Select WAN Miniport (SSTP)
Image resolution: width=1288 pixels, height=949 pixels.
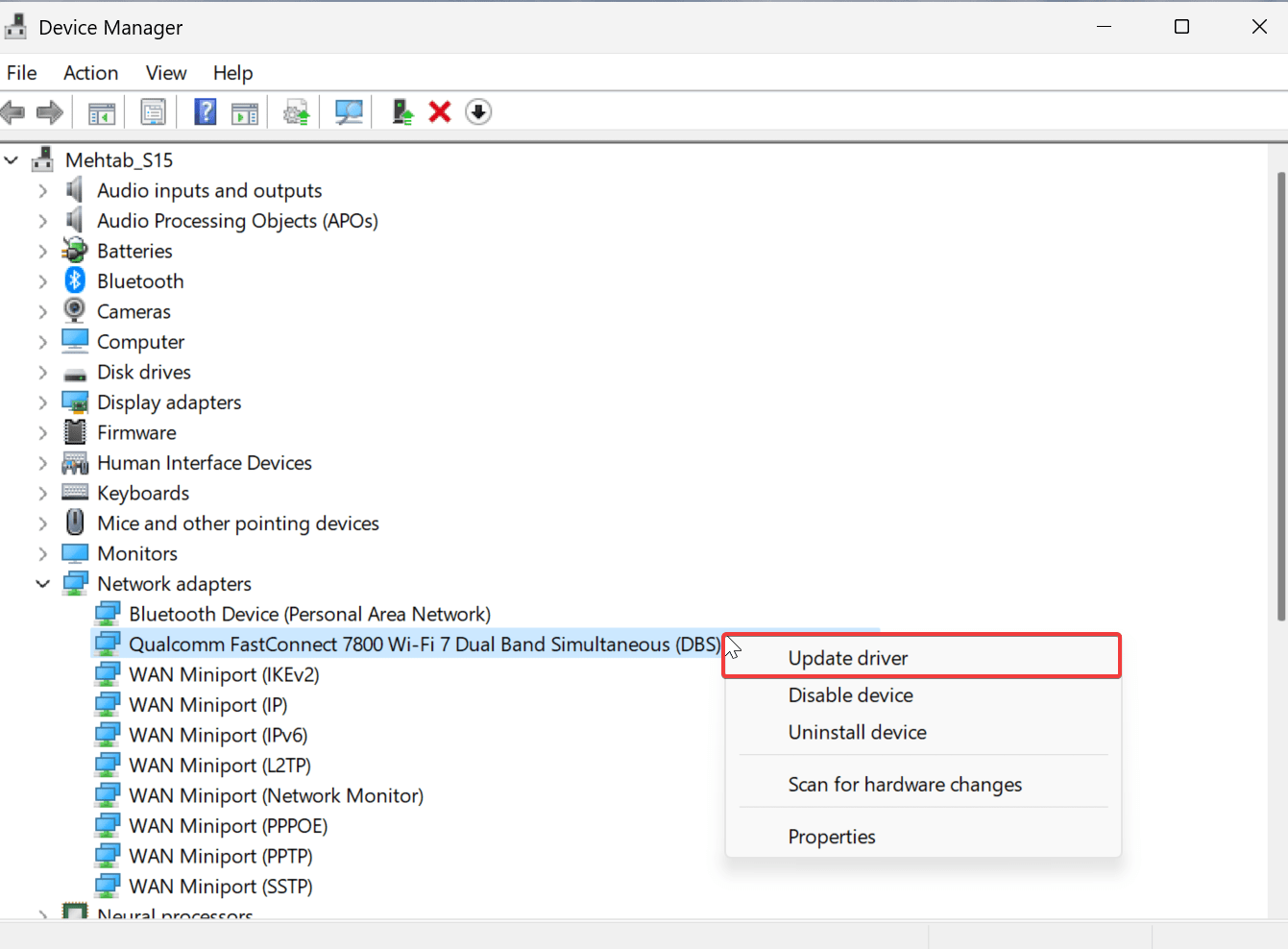[221, 886]
